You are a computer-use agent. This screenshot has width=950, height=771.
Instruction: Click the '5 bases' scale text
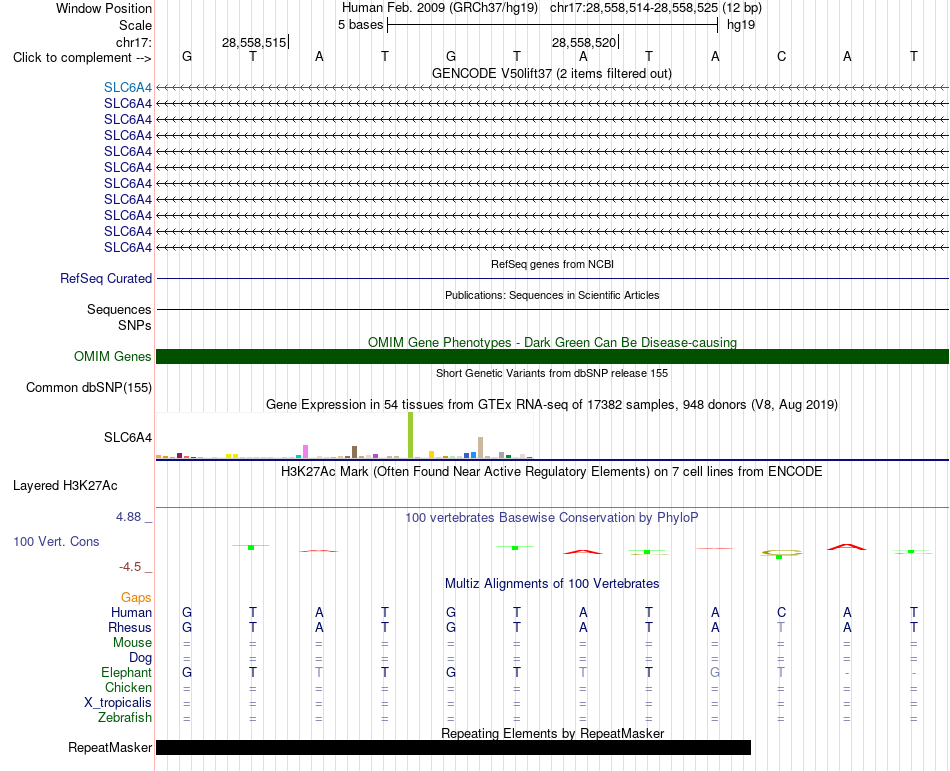360,25
